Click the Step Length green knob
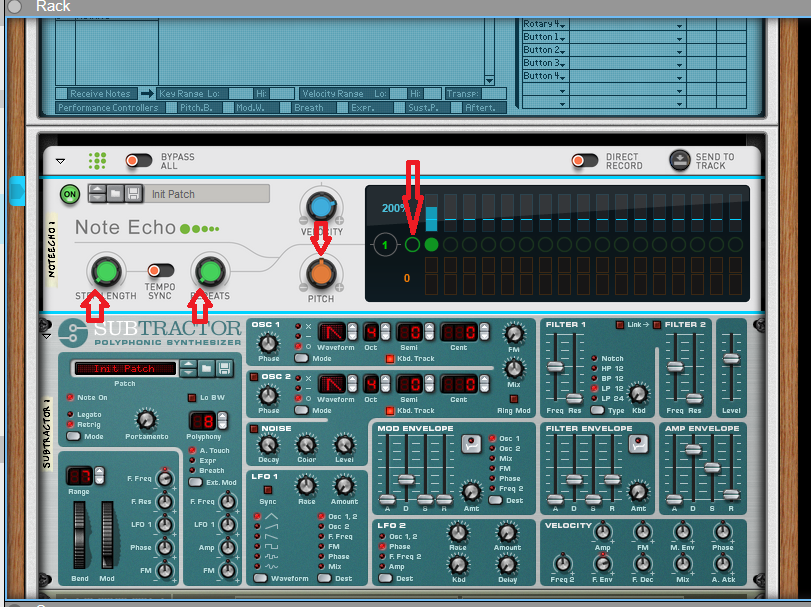The height and width of the screenshot is (607, 811). pos(106,271)
